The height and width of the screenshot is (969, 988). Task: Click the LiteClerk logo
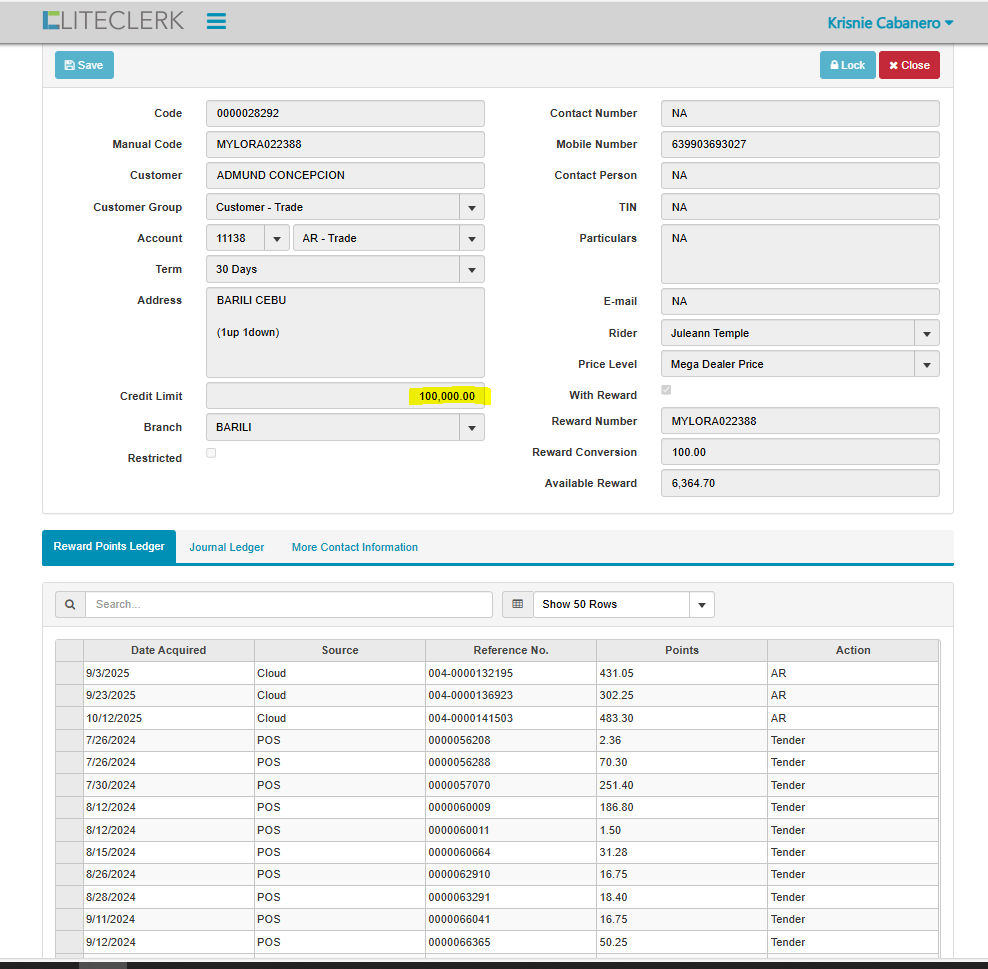click(113, 21)
